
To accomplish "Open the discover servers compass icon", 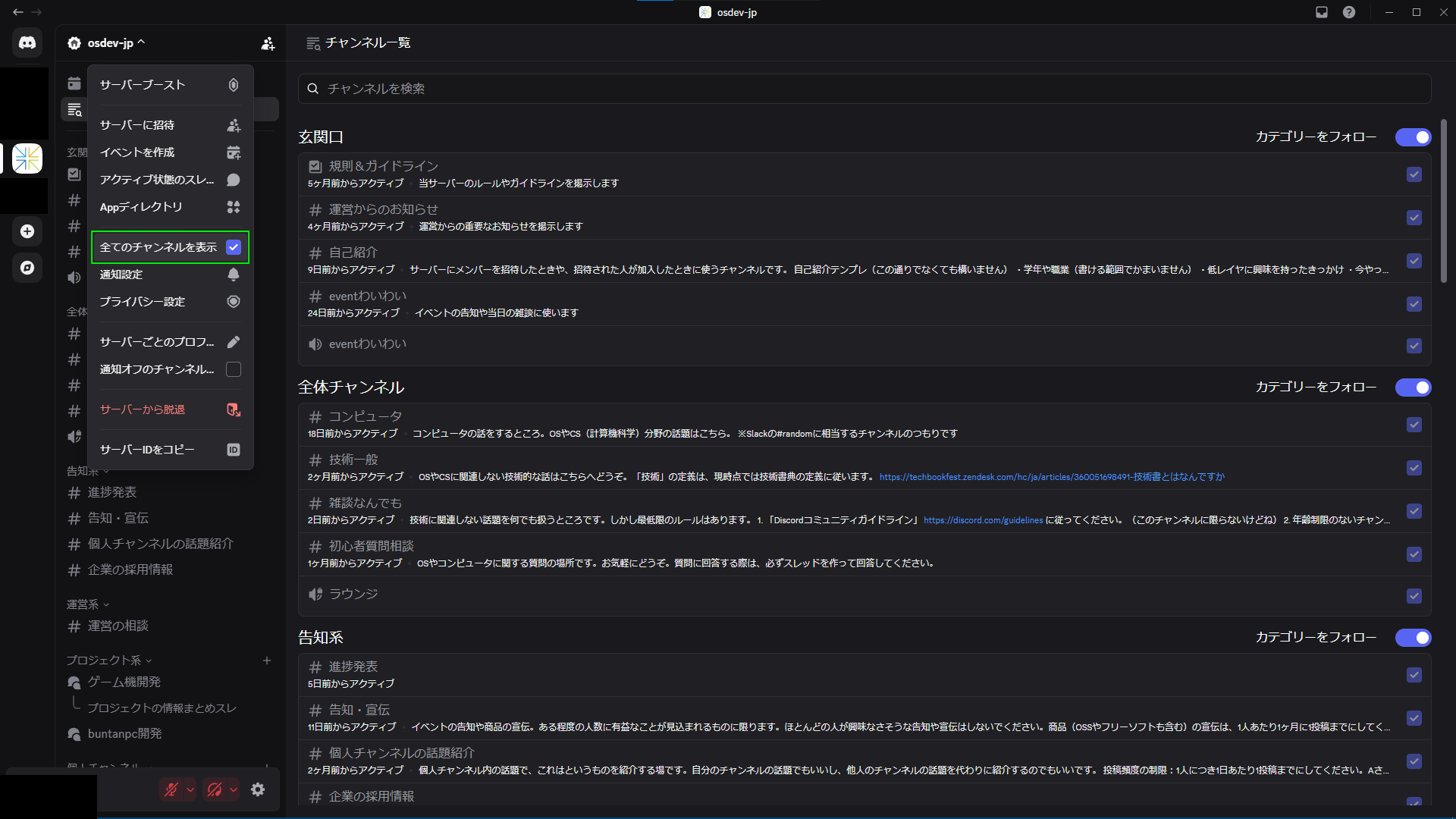I will 27,268.
